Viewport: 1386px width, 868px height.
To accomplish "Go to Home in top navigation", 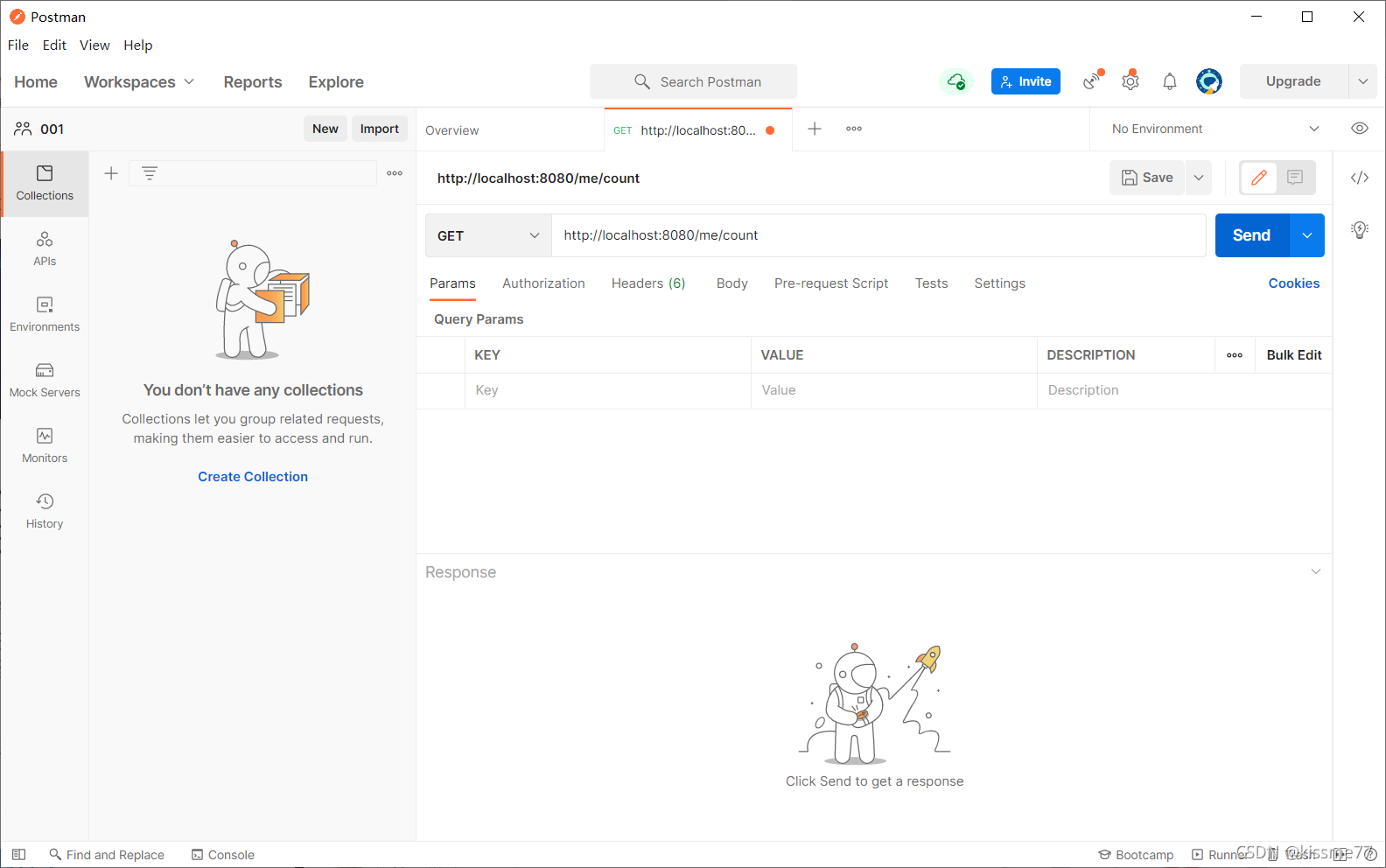I will (x=36, y=82).
